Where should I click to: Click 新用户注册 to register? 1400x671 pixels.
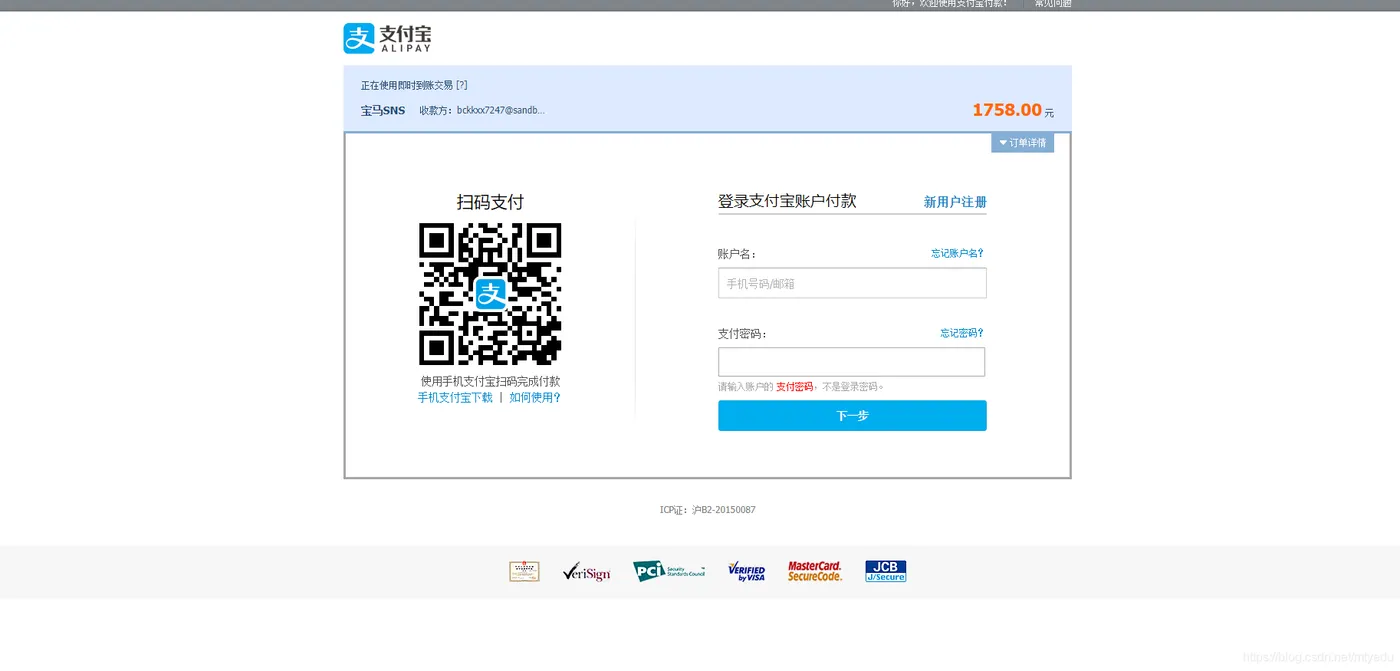[955, 202]
